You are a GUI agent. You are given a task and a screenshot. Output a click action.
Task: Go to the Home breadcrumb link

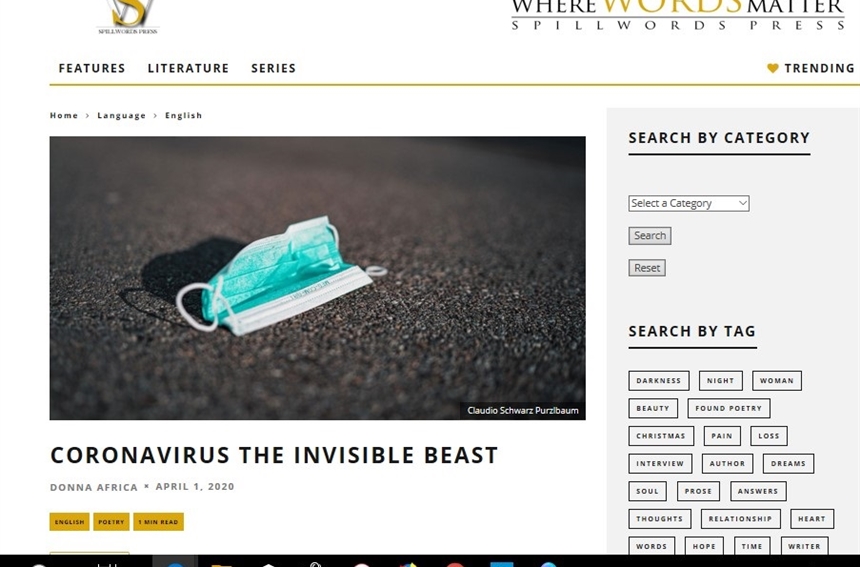tap(64, 116)
